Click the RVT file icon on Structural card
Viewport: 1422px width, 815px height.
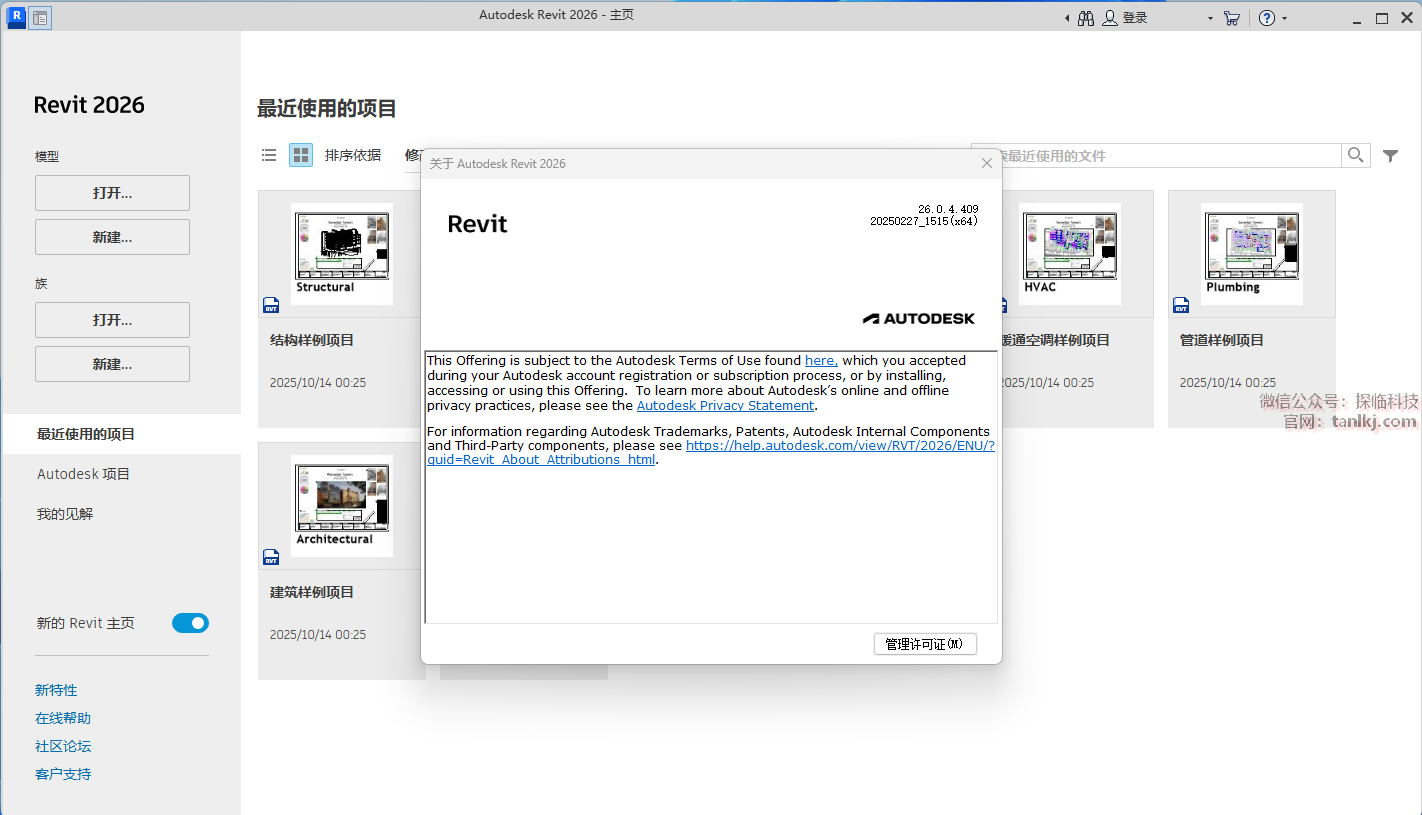(271, 305)
